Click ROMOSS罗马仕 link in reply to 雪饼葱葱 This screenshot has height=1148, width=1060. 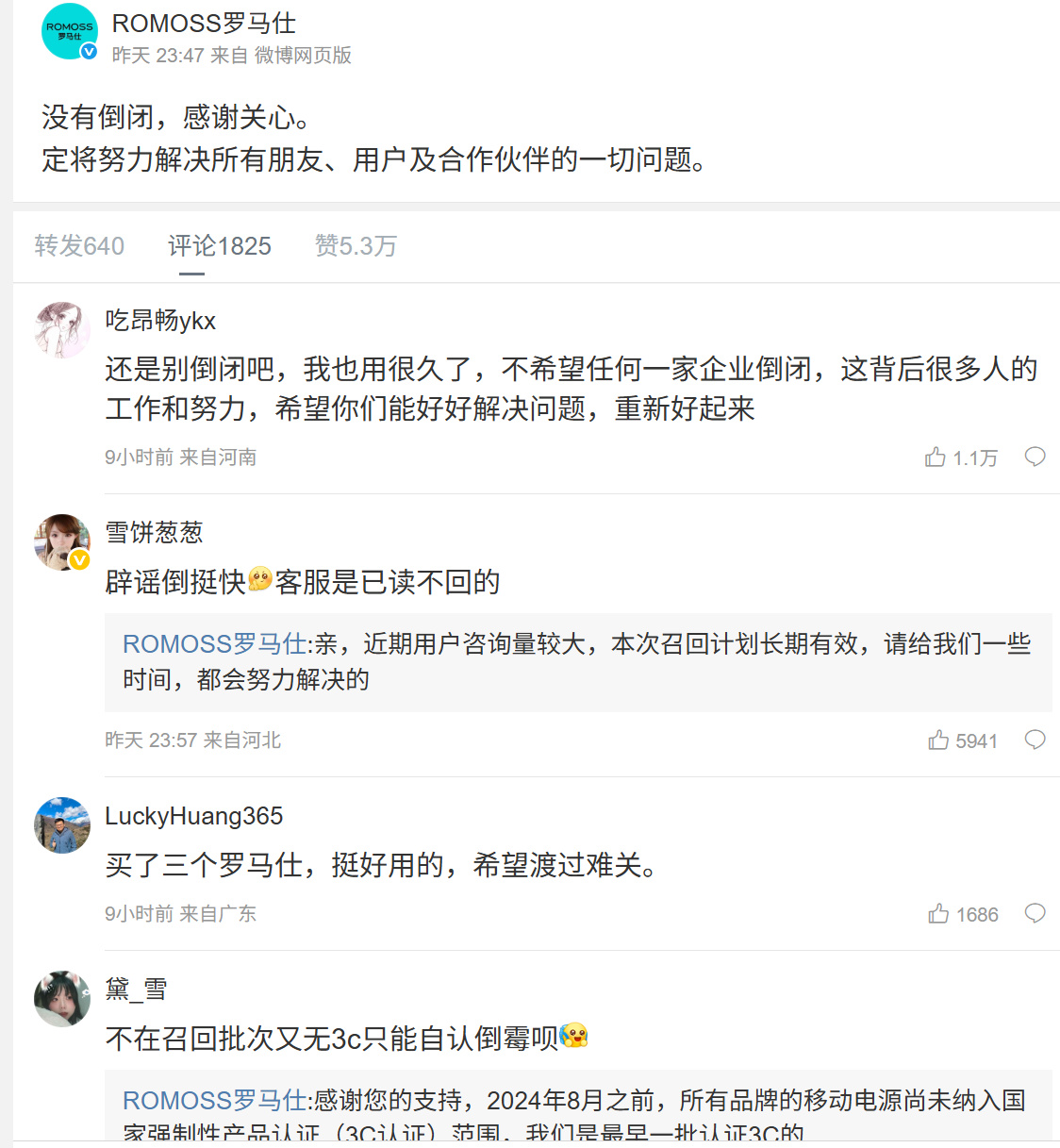pos(215,644)
